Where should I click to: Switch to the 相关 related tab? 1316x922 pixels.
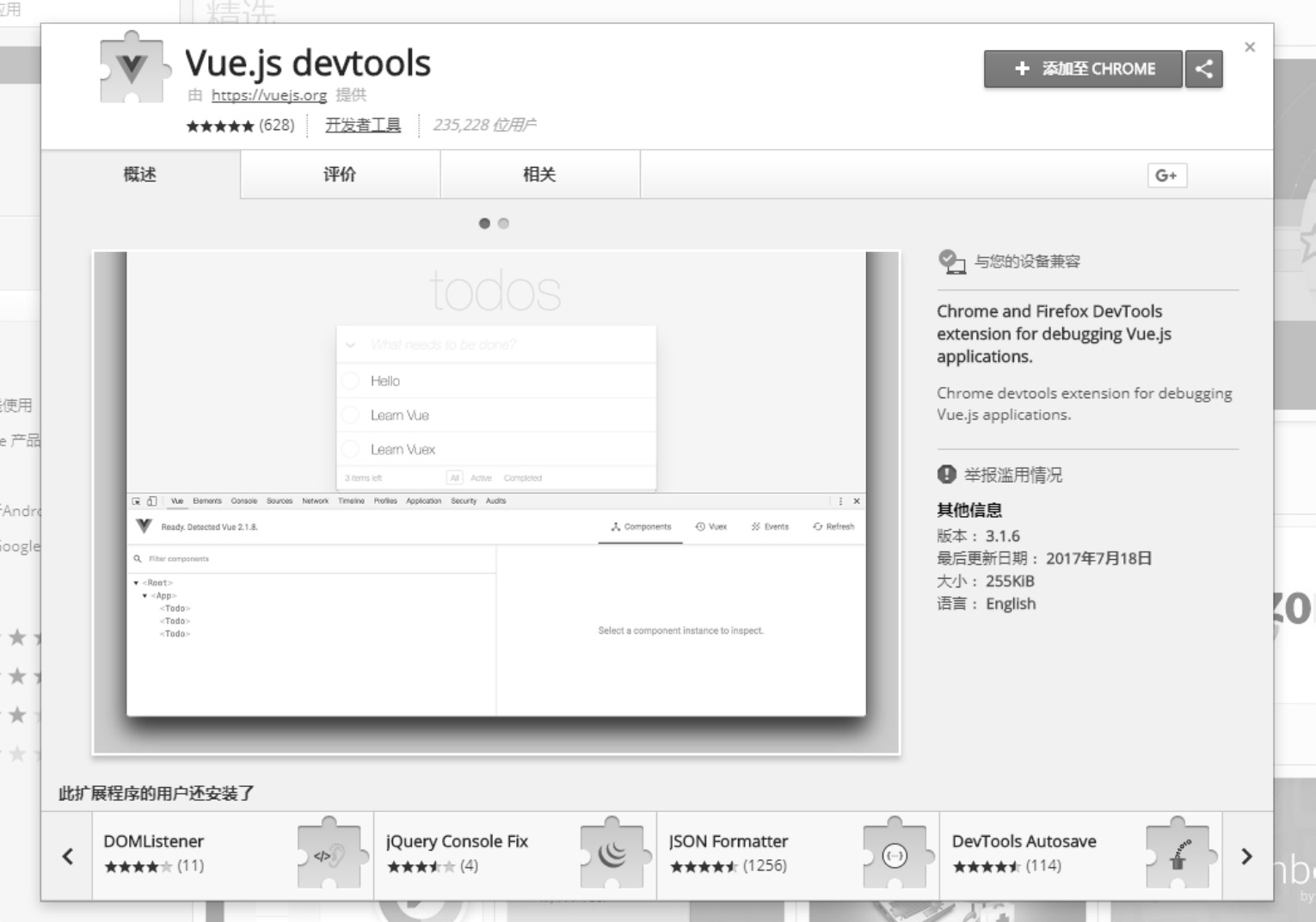(540, 175)
